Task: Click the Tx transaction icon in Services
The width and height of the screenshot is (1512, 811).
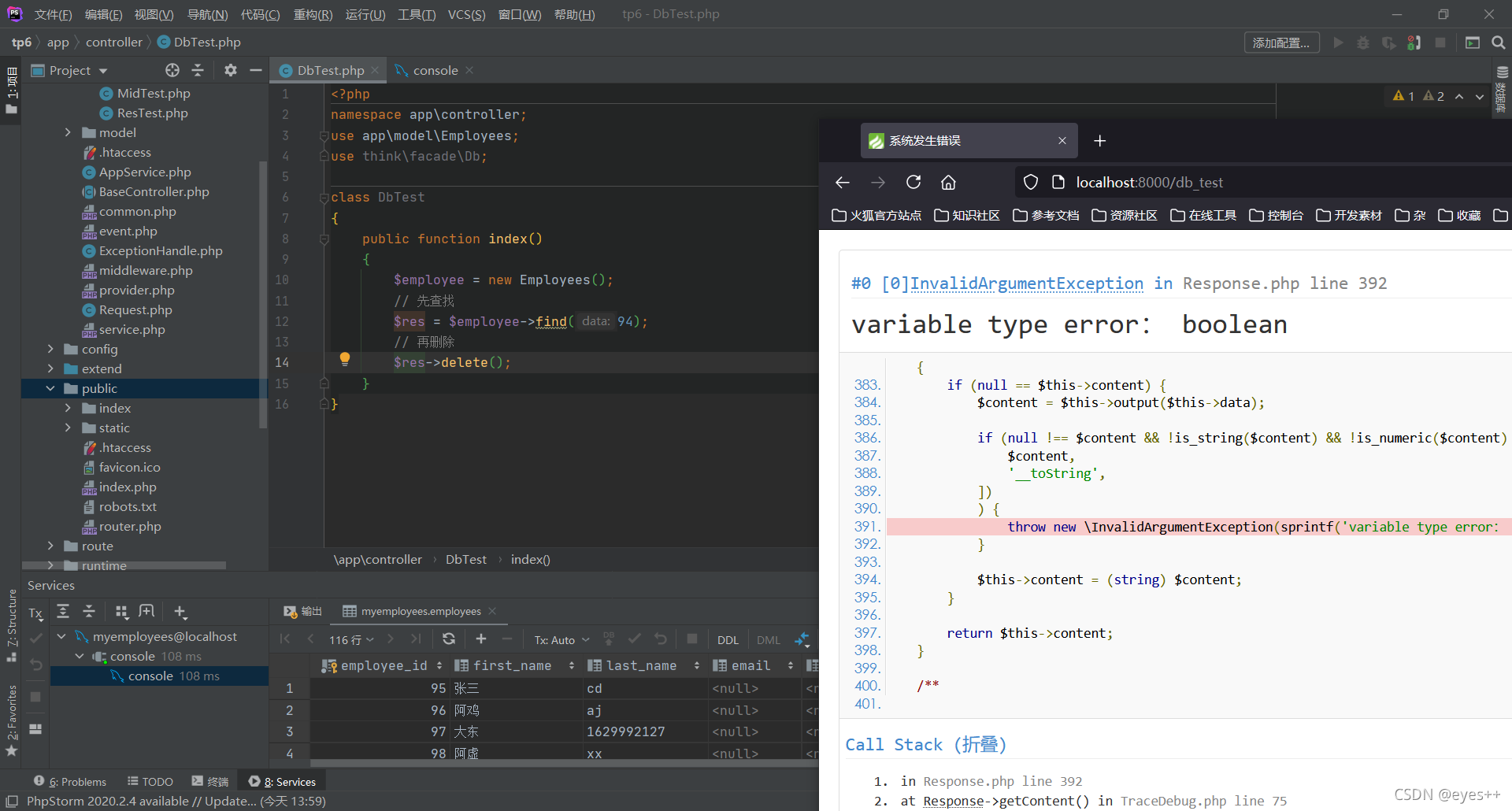Action: (35, 613)
